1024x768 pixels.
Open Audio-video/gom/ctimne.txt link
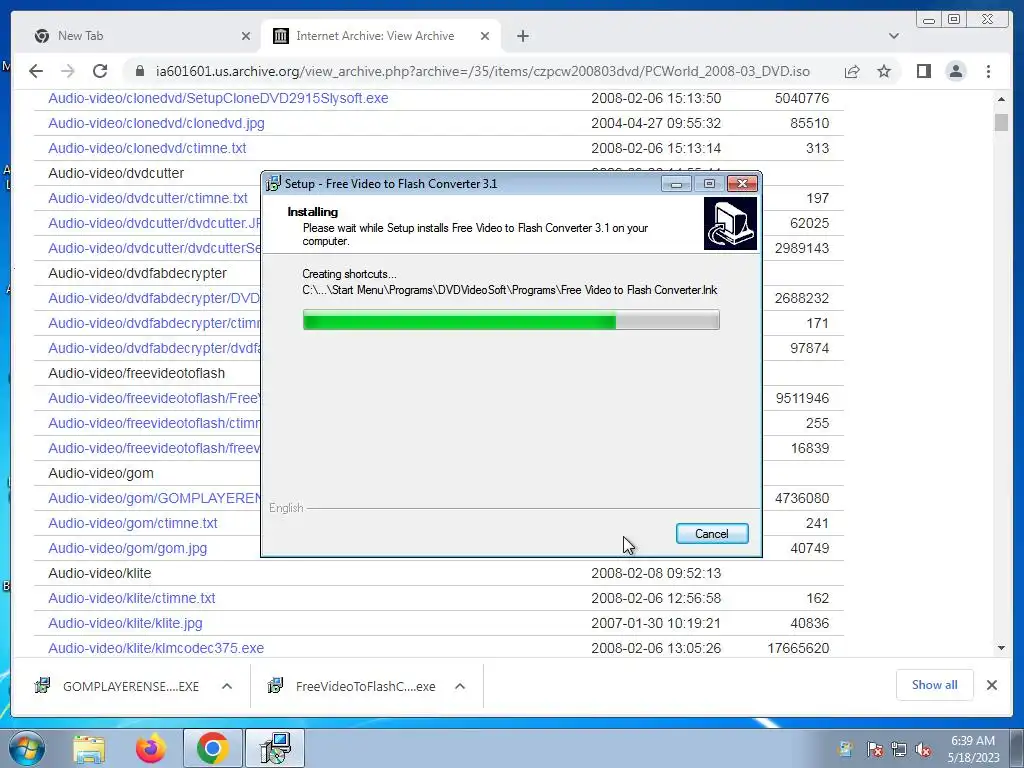click(x=133, y=523)
